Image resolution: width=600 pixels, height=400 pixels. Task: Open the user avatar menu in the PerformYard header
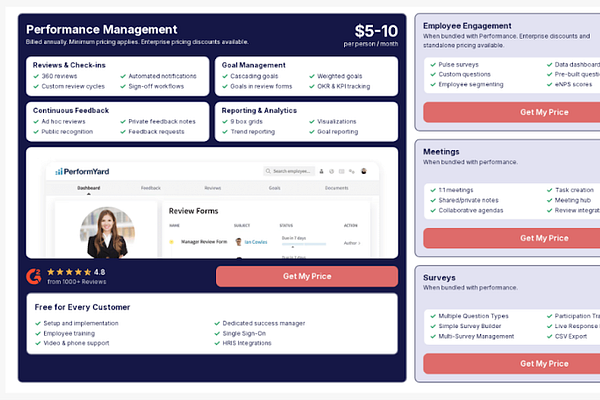(x=364, y=171)
